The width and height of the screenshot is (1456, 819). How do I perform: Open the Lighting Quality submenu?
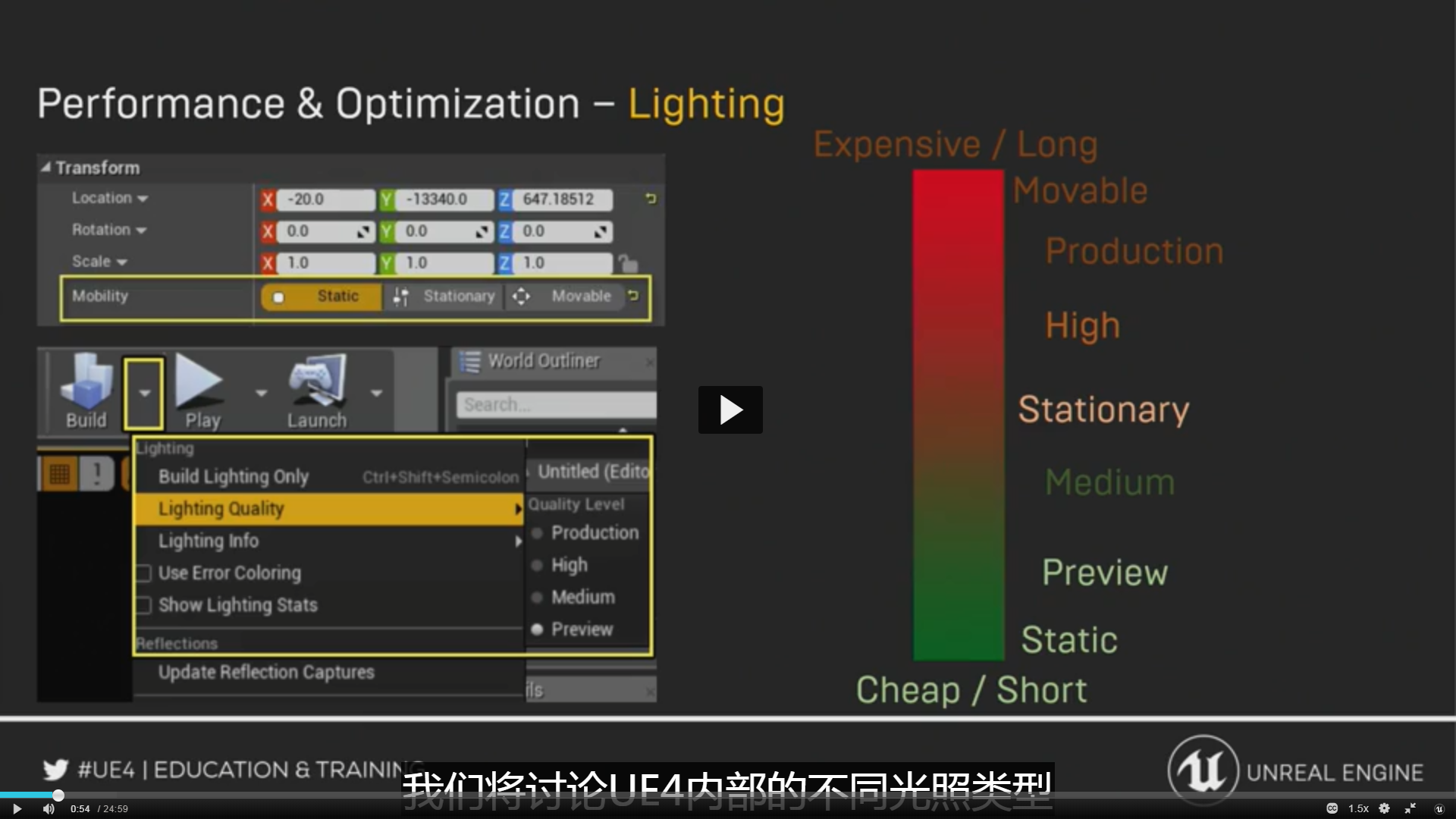pyautogui.click(x=330, y=509)
